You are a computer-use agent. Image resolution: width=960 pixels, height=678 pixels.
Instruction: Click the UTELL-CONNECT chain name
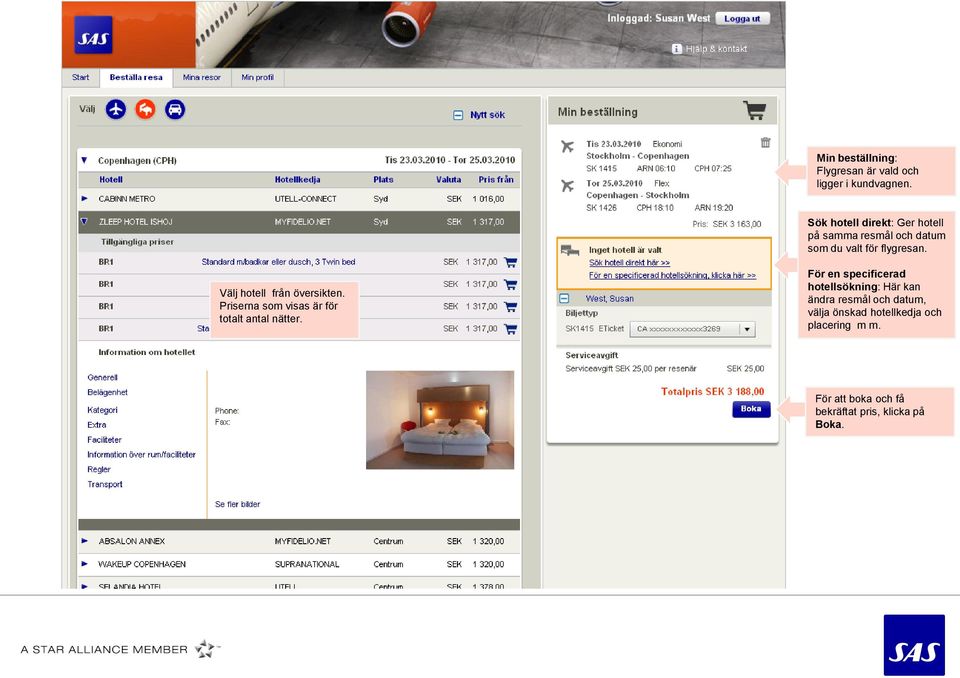[306, 199]
